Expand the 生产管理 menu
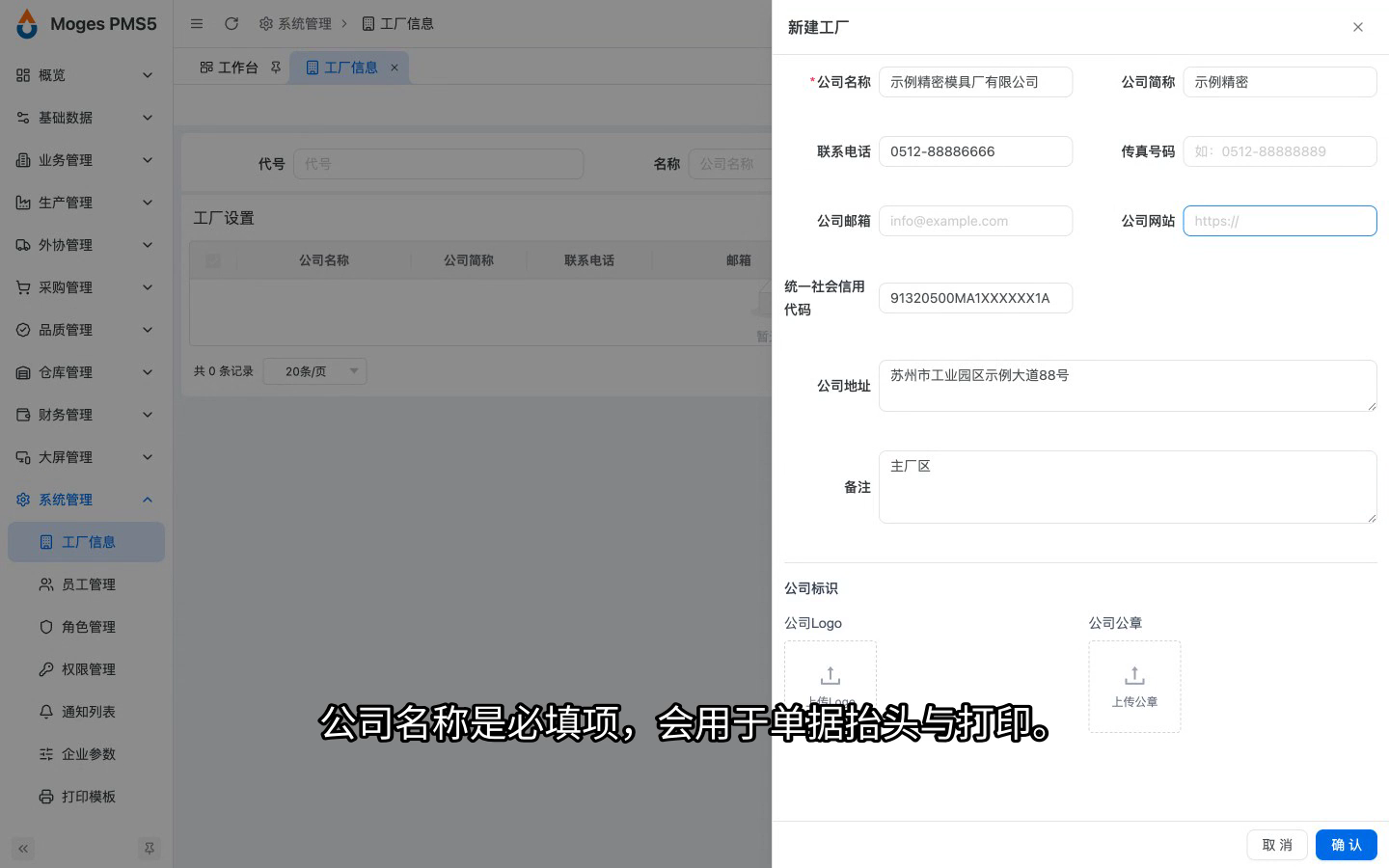 (x=87, y=203)
